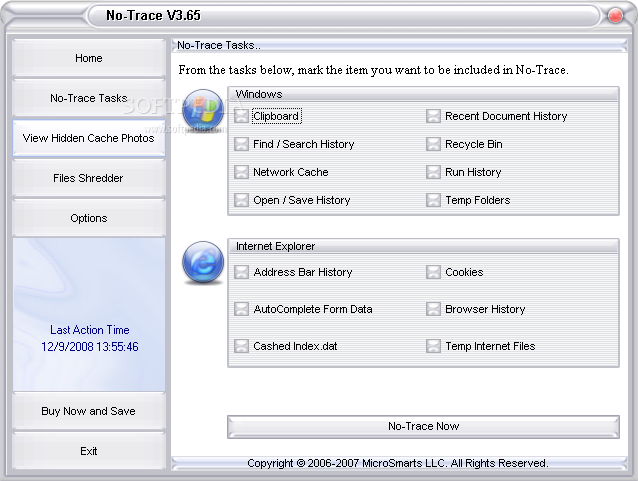Image resolution: width=638 pixels, height=481 pixels.
Task: Click the Internet Explorer logo icon
Action: pyautogui.click(x=203, y=262)
